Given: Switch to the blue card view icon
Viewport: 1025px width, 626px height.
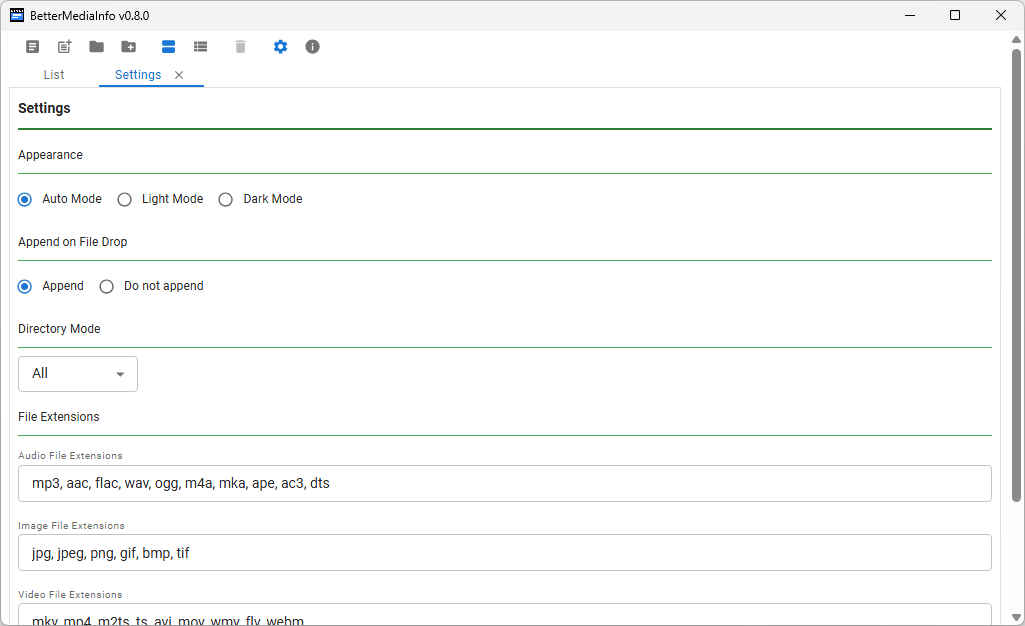Looking at the screenshot, I should pyautogui.click(x=169, y=47).
